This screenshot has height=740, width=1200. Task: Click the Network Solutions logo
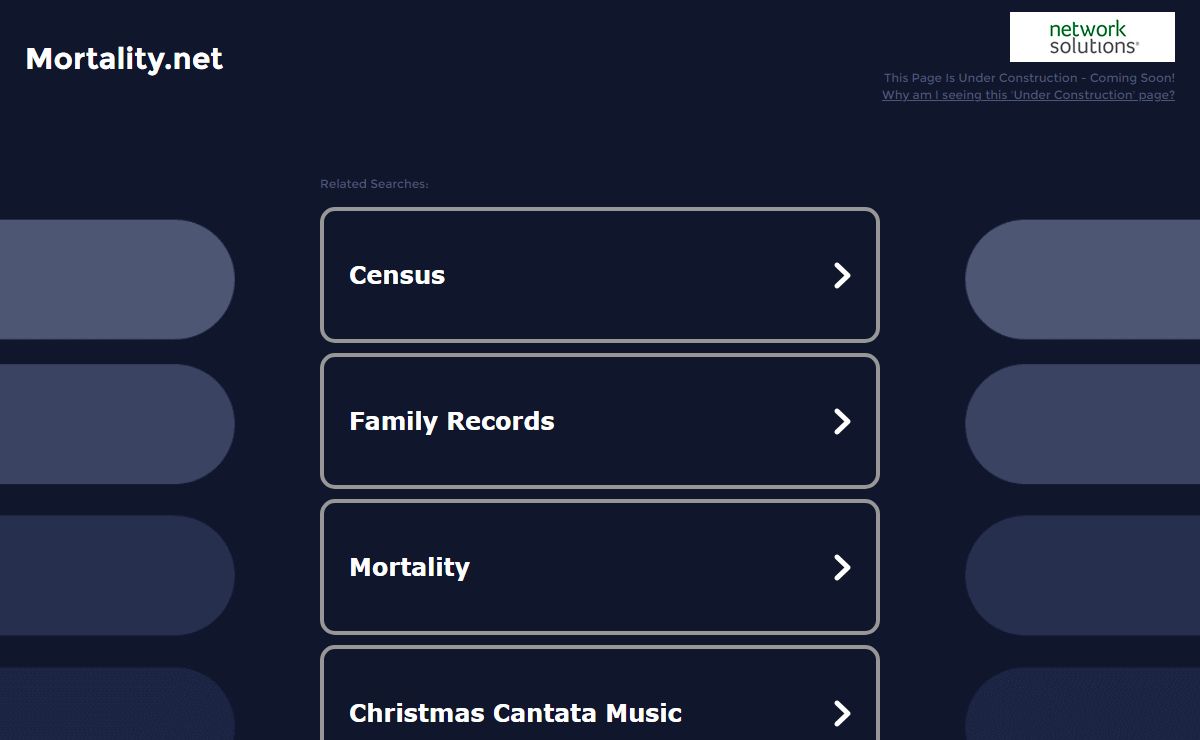pos(1092,37)
